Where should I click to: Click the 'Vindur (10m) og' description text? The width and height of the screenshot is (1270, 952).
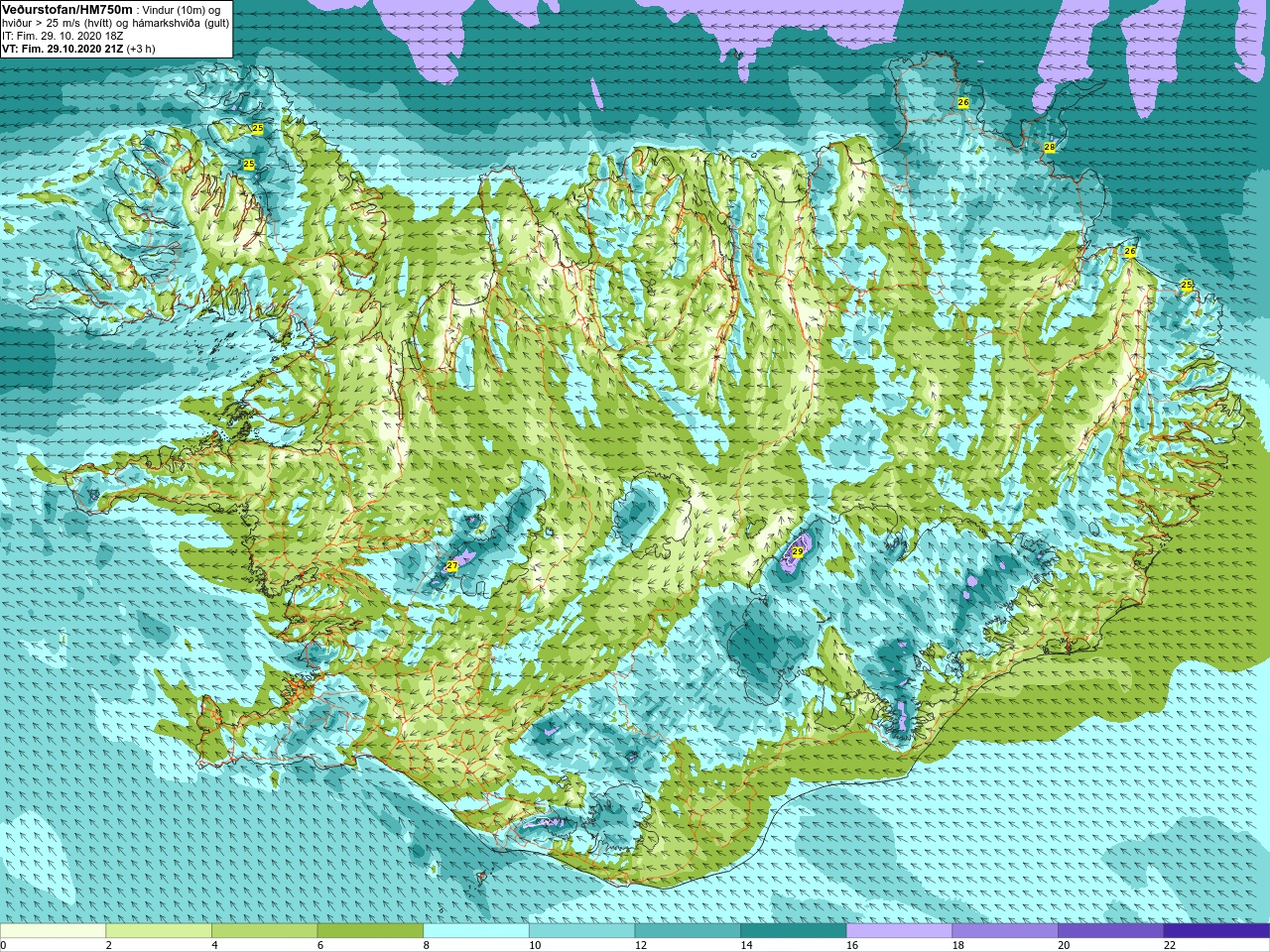tap(181, 10)
